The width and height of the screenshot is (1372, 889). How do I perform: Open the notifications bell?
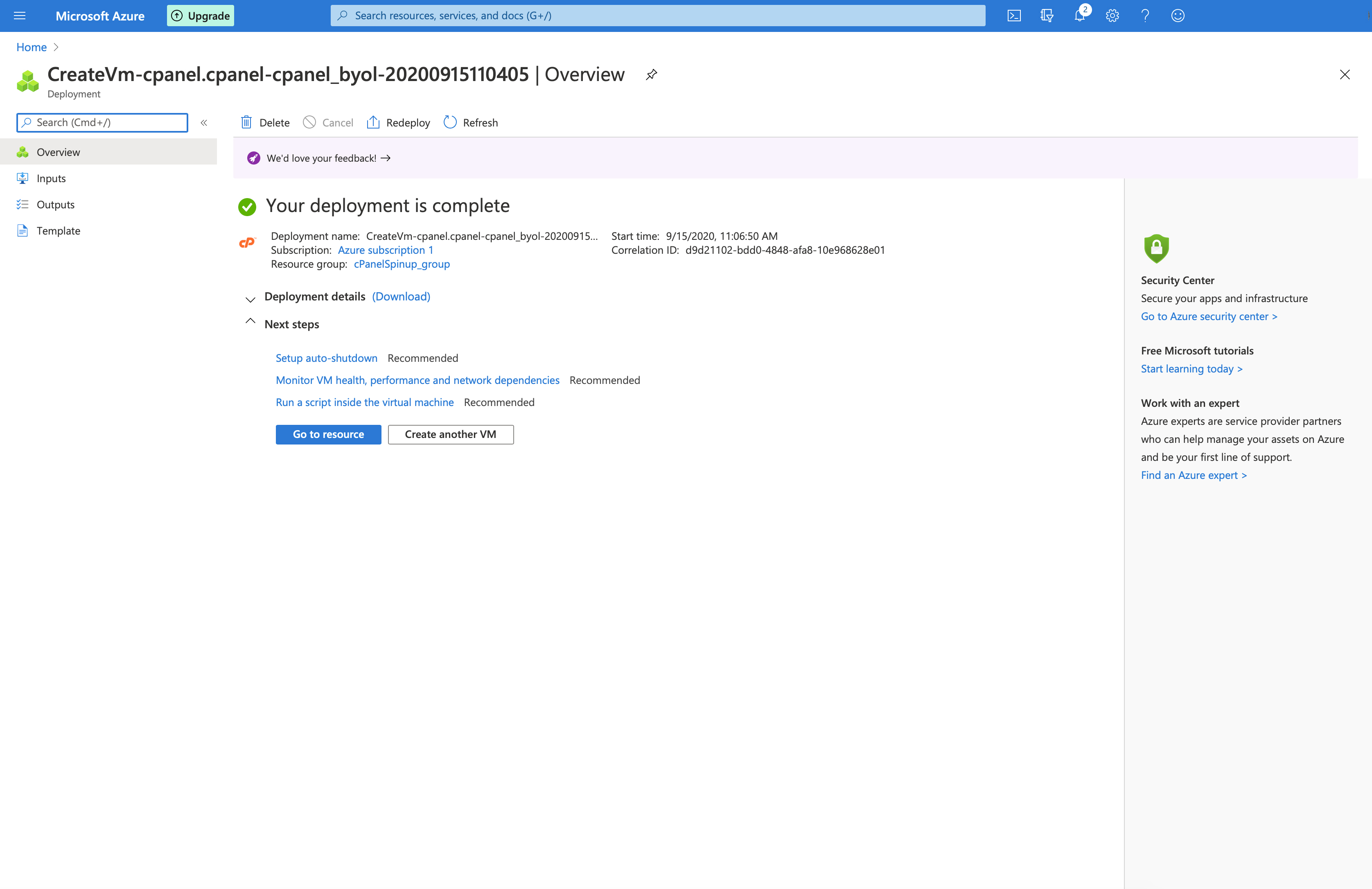point(1080,16)
